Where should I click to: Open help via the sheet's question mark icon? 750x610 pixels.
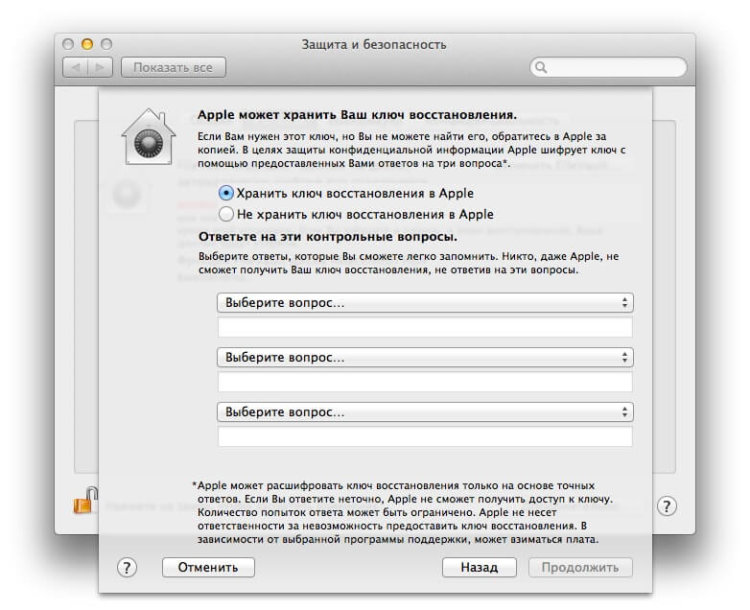pyautogui.click(x=127, y=568)
